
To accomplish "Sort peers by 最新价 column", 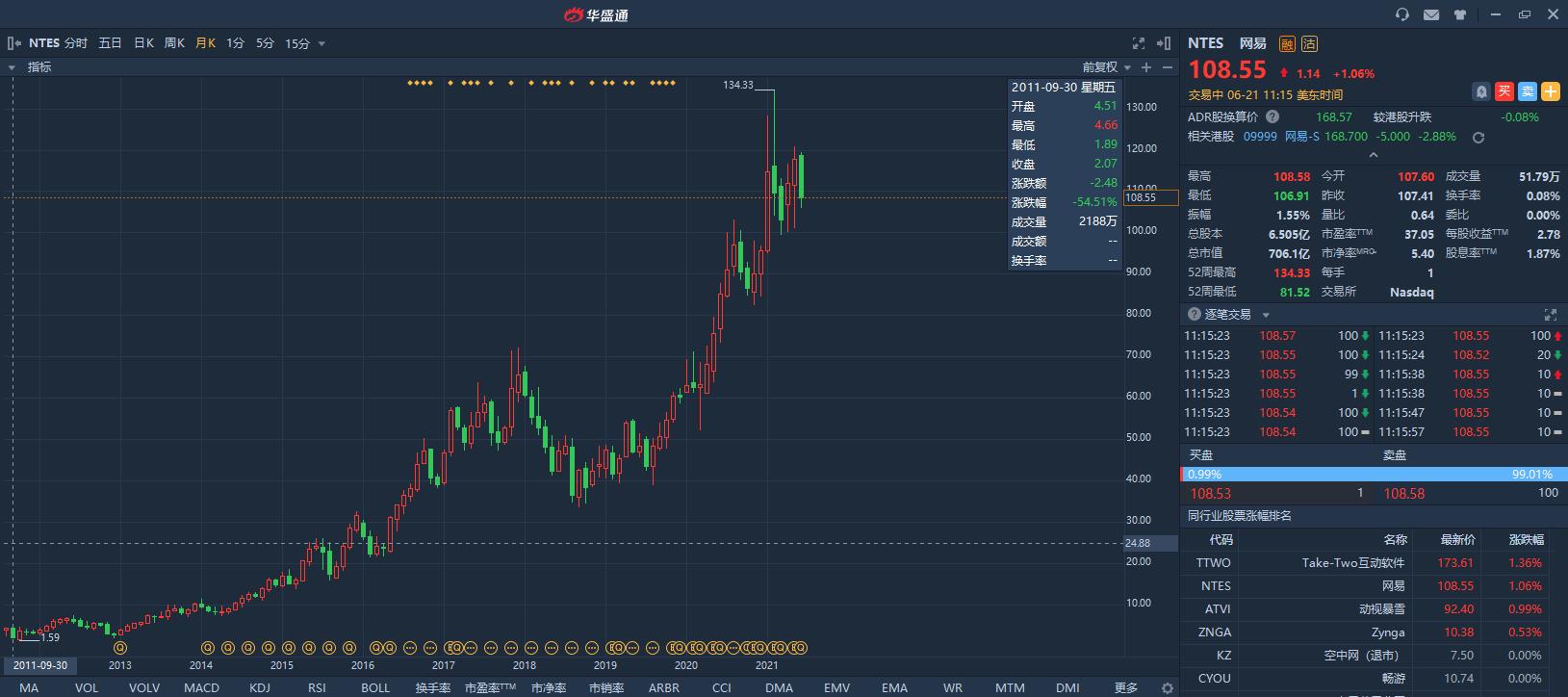I will point(1457,540).
